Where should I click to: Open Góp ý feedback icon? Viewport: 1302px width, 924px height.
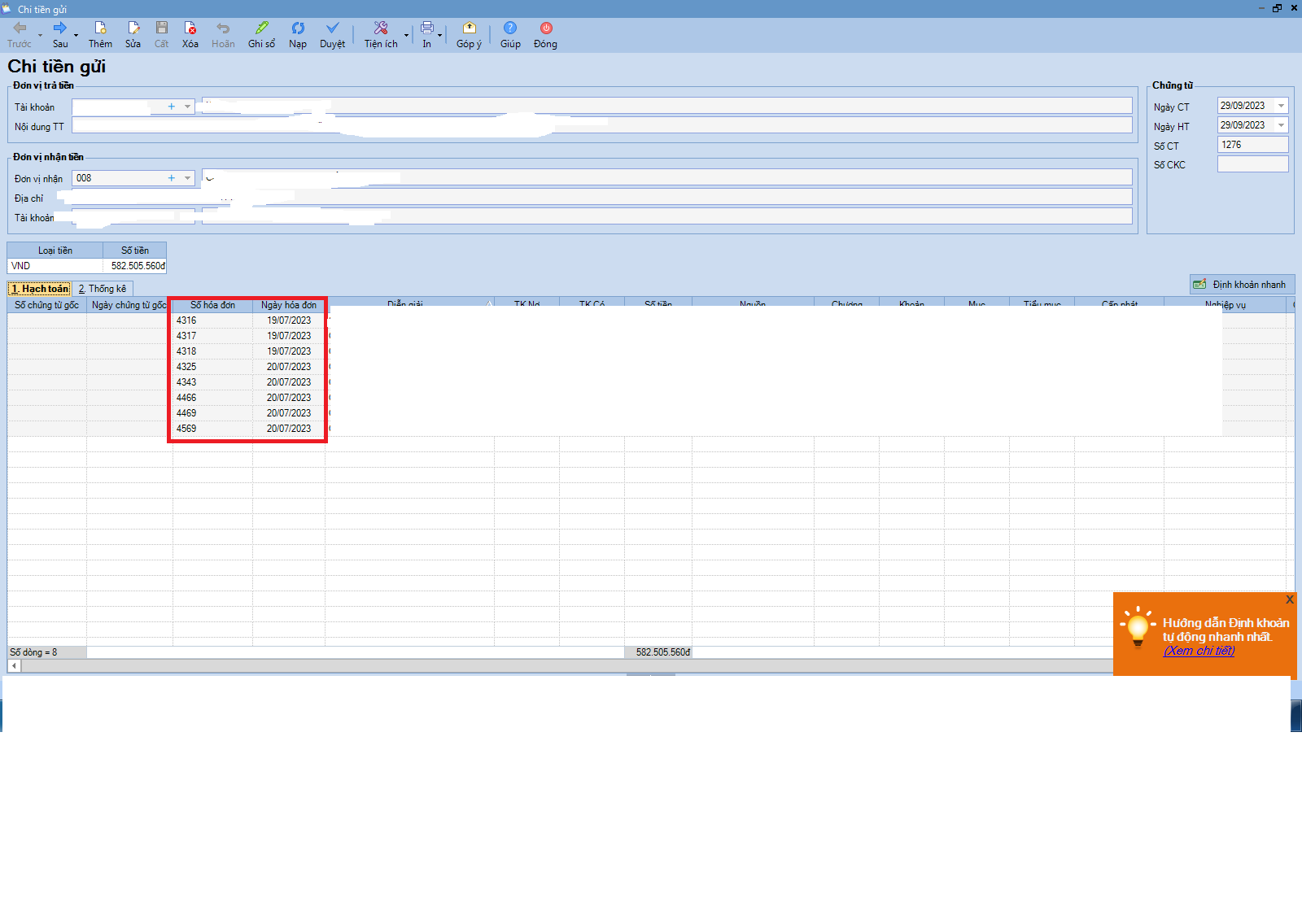(469, 28)
